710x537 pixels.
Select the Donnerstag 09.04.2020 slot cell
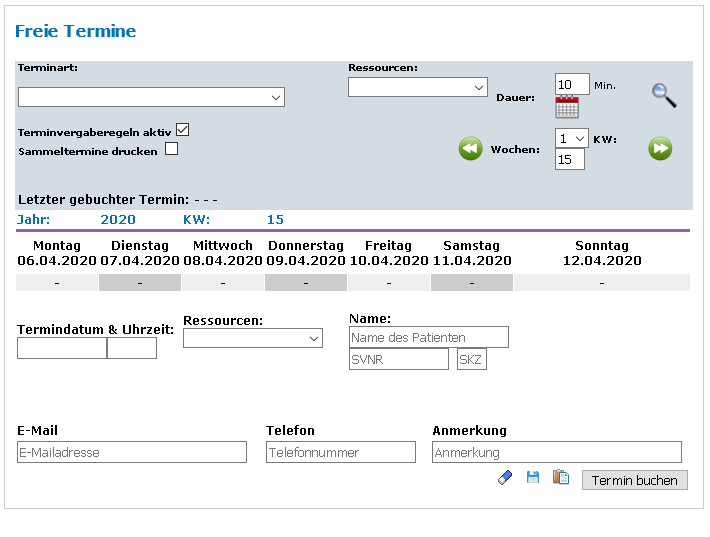(305, 283)
